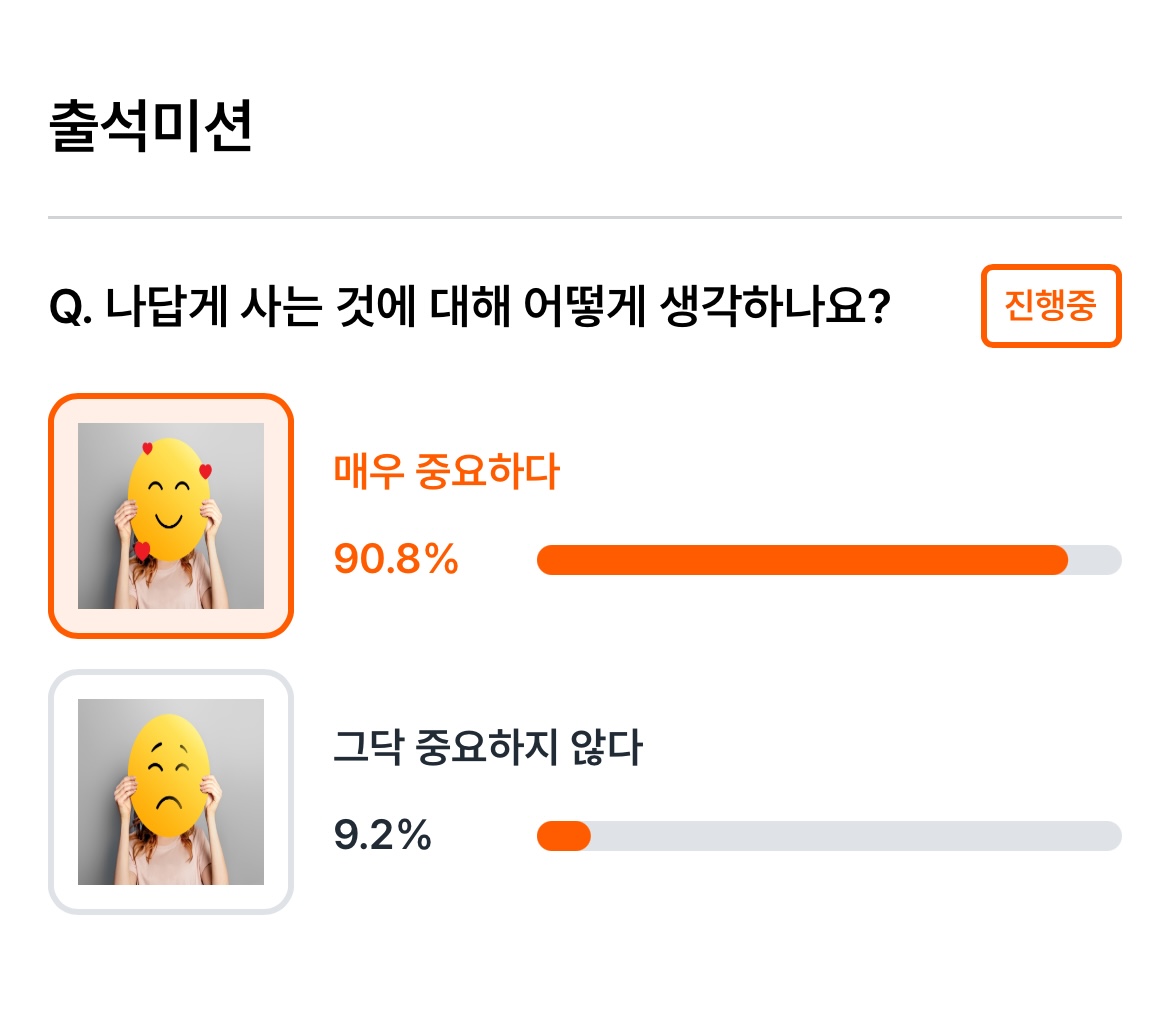Click the 9.2% percentage text

pyautogui.click(x=382, y=835)
